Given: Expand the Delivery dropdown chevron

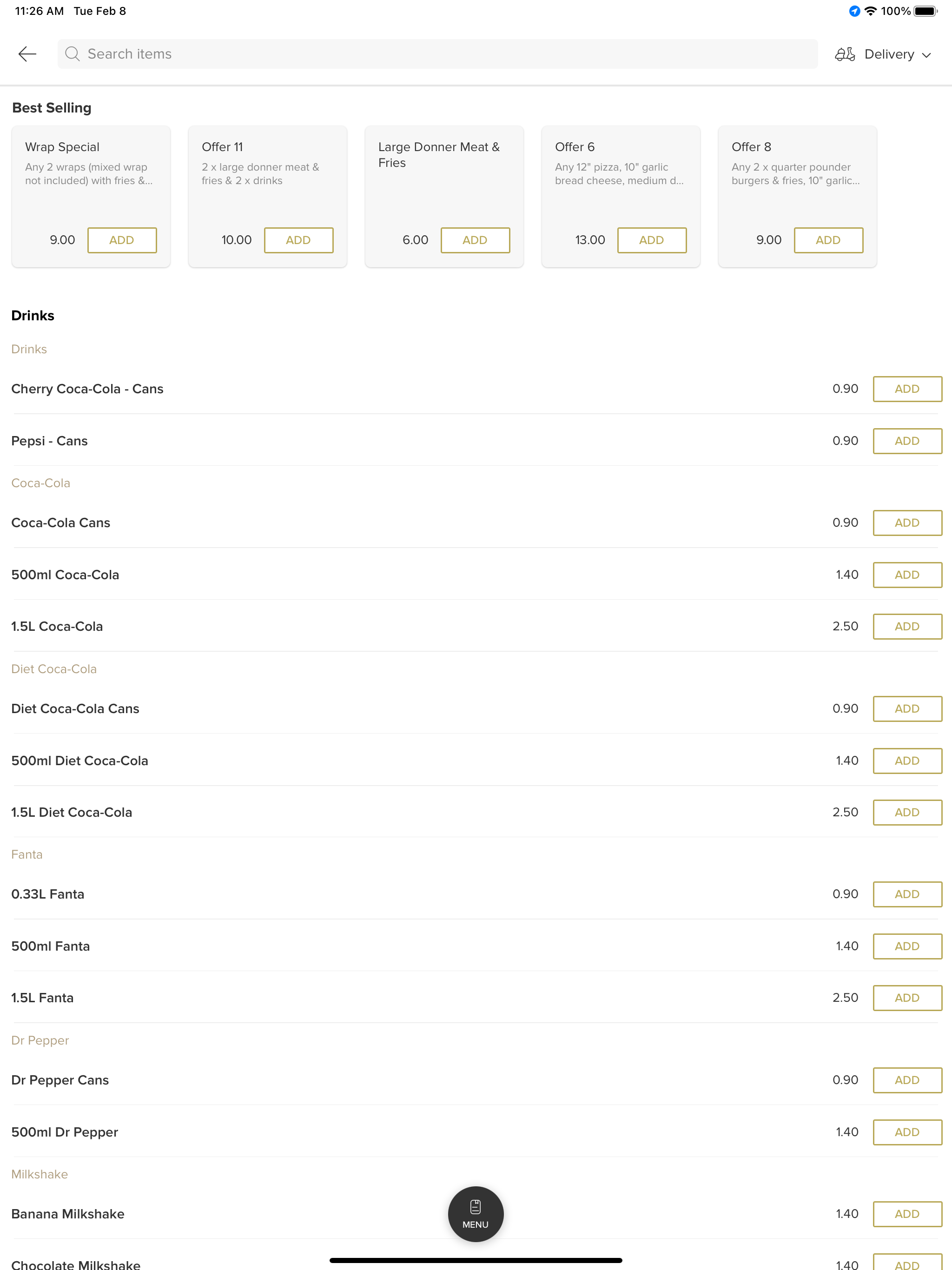Looking at the screenshot, I should coord(926,55).
